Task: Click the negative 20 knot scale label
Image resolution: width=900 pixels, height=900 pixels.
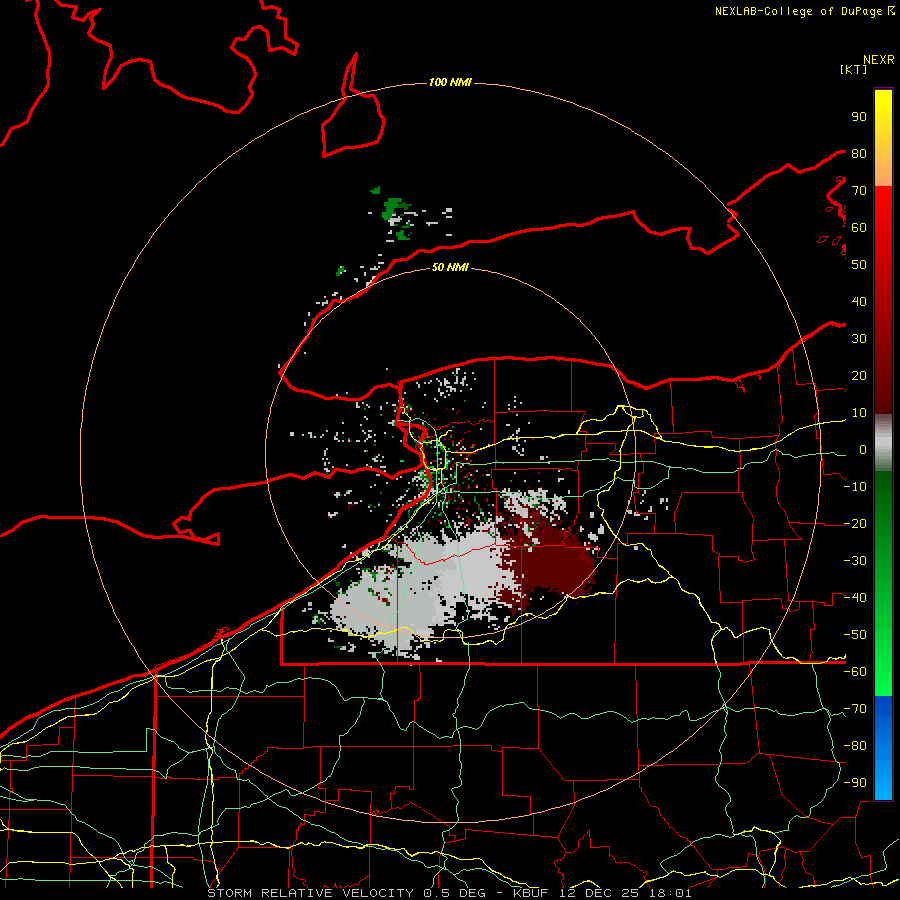Action: (x=855, y=524)
